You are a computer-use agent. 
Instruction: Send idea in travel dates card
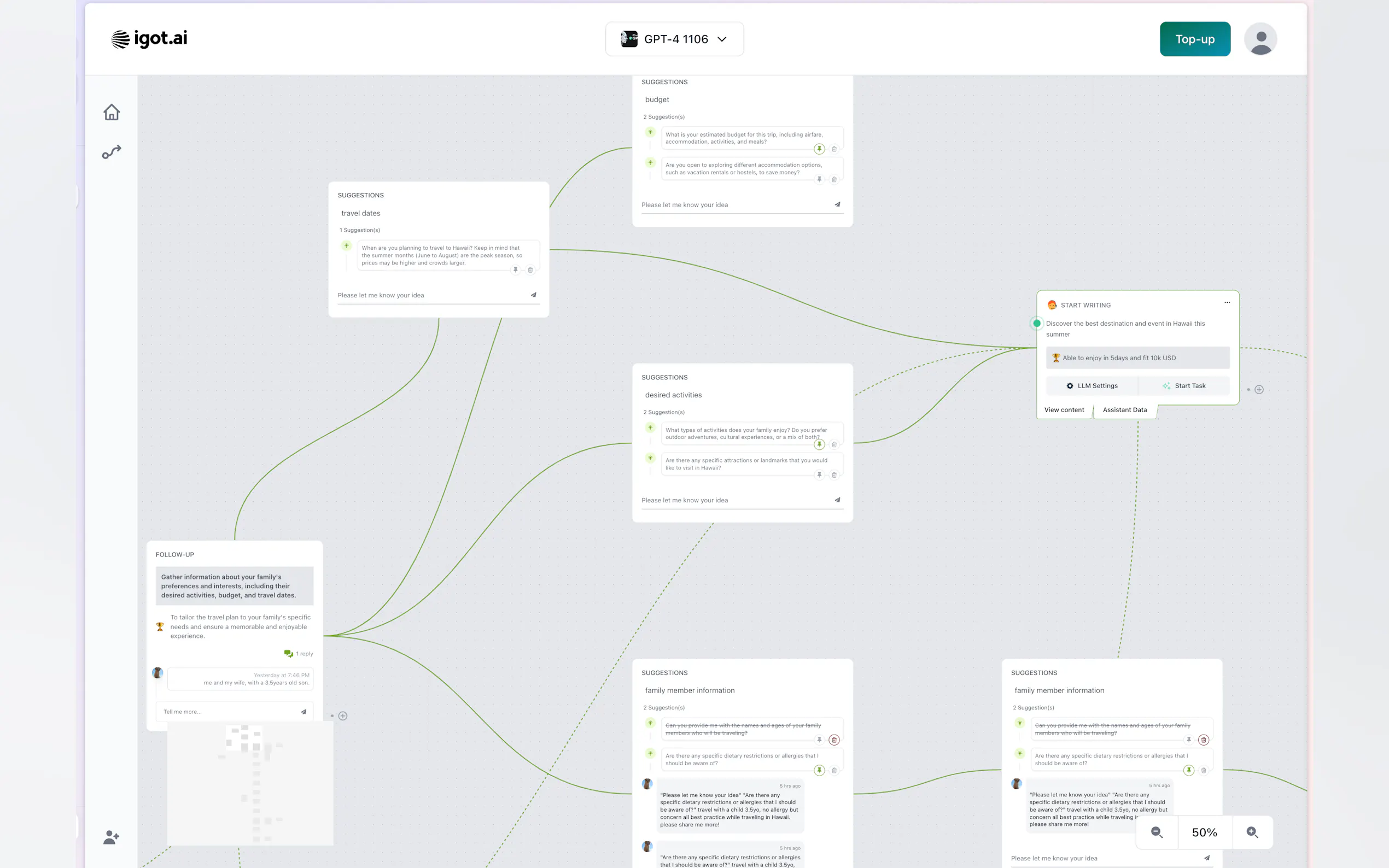pyautogui.click(x=533, y=295)
